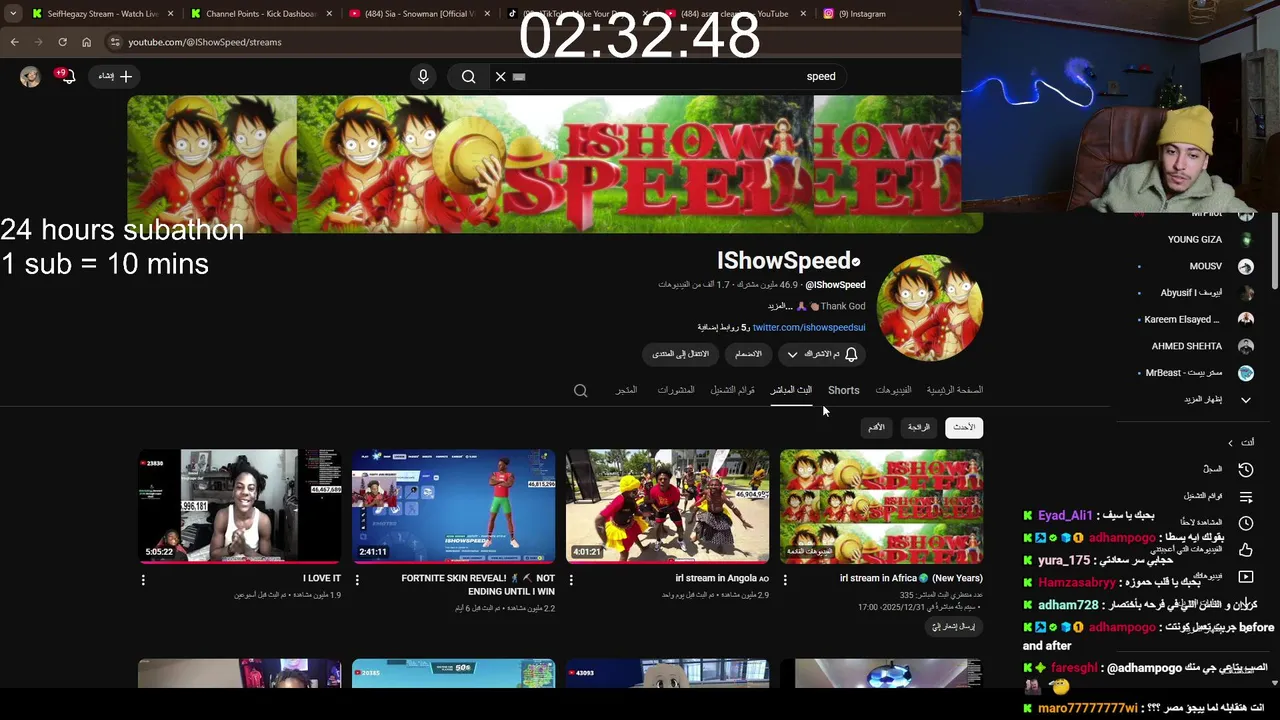This screenshot has height=720, width=1280.
Task: Click the channel search magnifier icon
Action: [580, 391]
